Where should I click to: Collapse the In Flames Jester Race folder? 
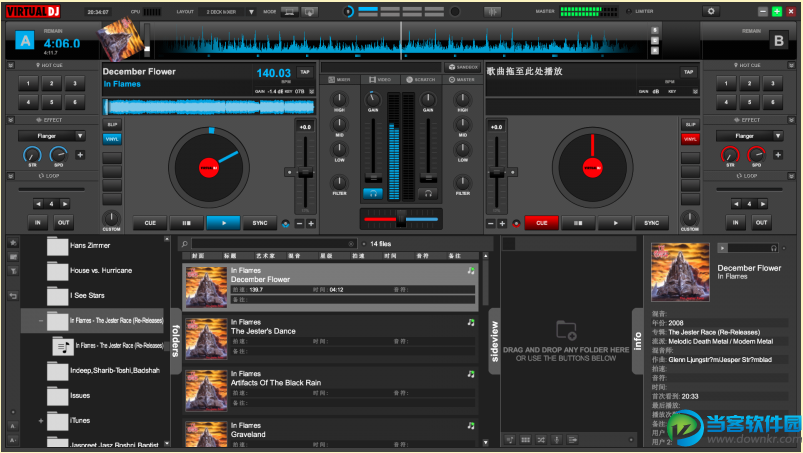pos(41,321)
